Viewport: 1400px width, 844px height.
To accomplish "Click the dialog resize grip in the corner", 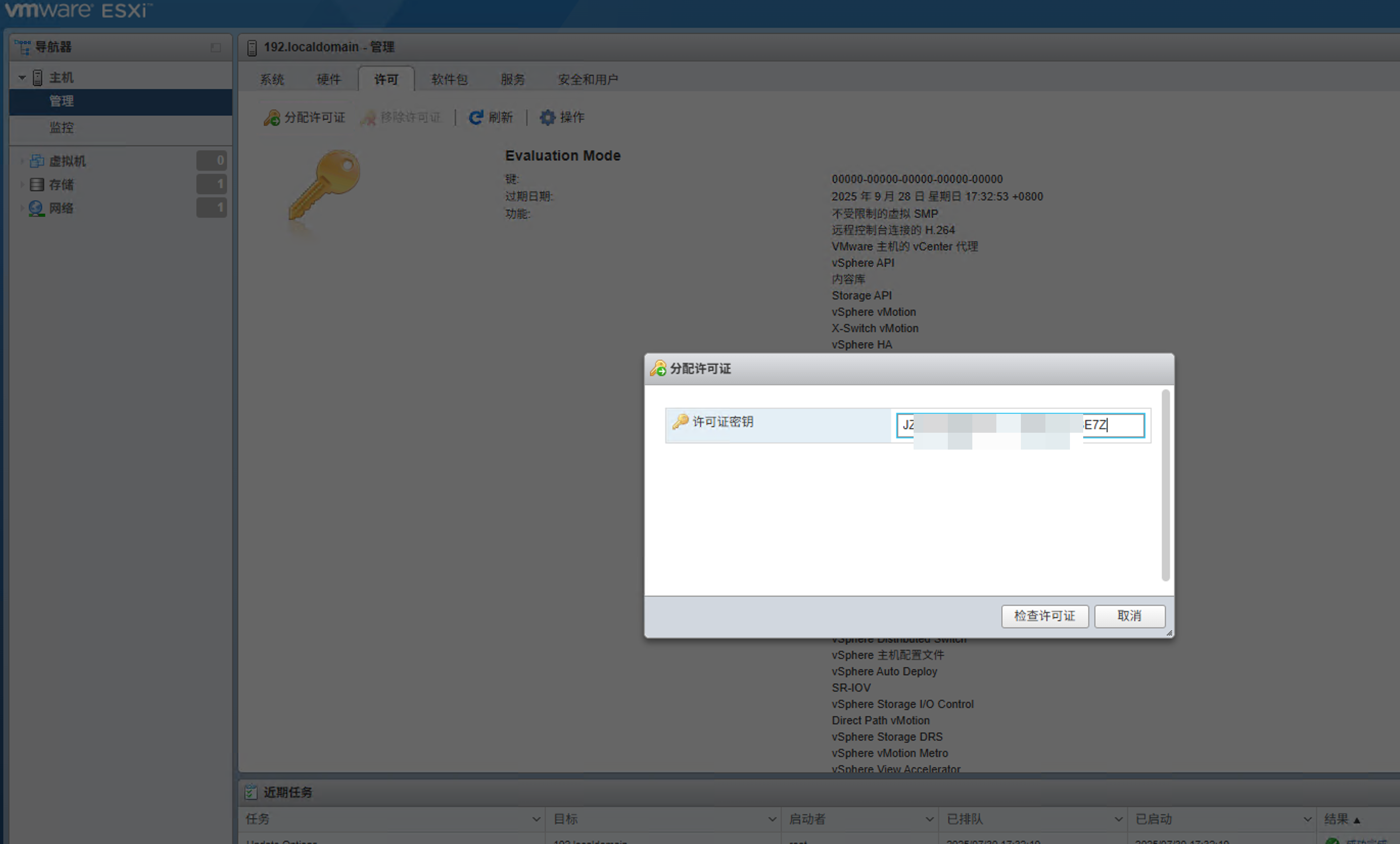I will point(1169,632).
